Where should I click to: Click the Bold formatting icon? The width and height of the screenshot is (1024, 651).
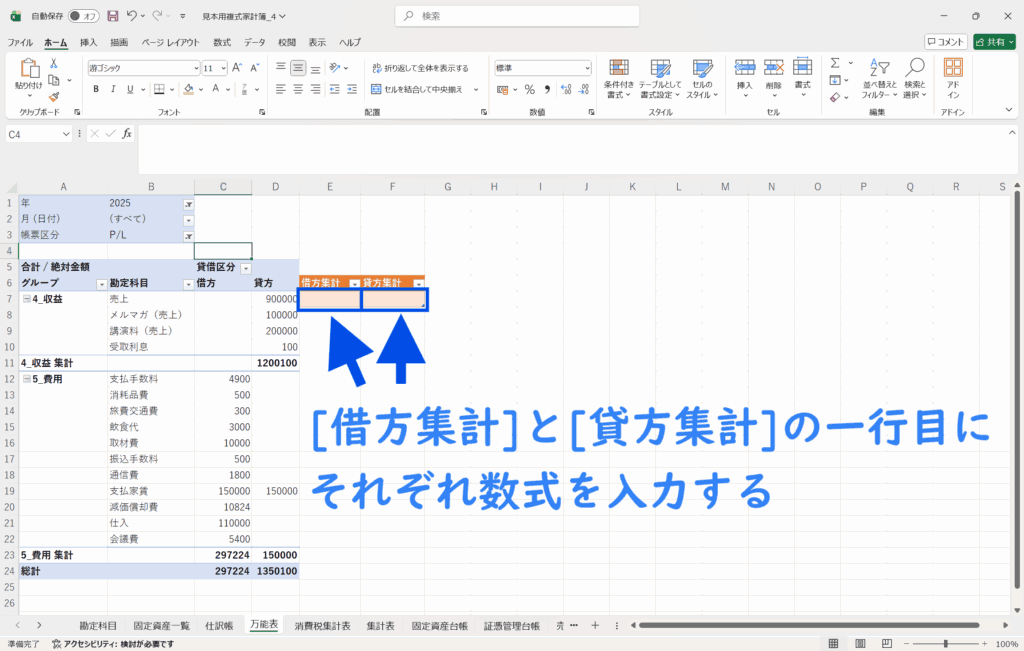(96, 89)
